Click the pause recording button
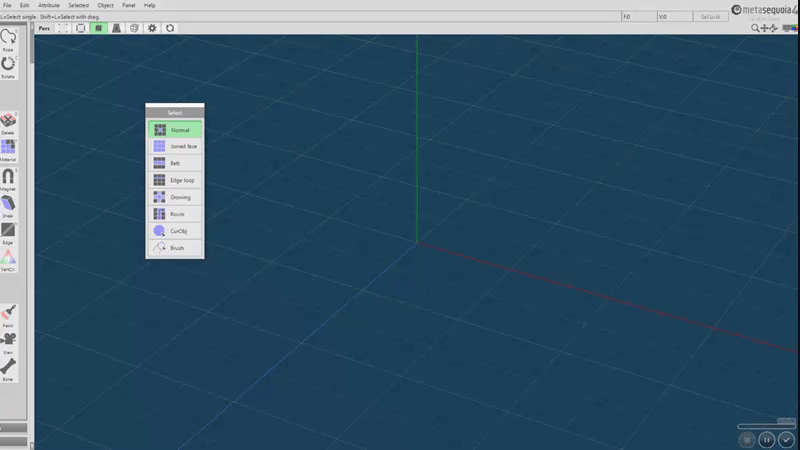Image resolution: width=800 pixels, height=450 pixels. pos(766,440)
